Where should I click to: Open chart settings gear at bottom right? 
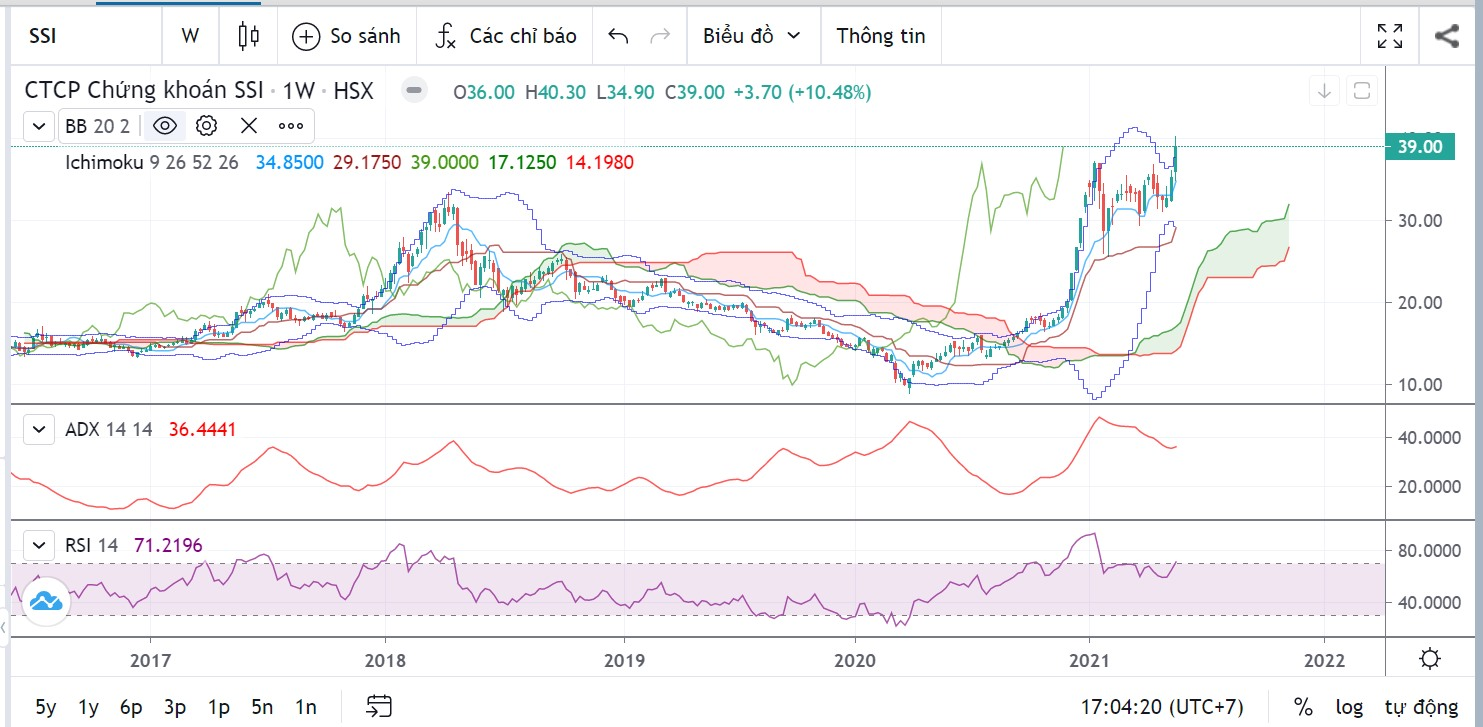tap(1430, 659)
